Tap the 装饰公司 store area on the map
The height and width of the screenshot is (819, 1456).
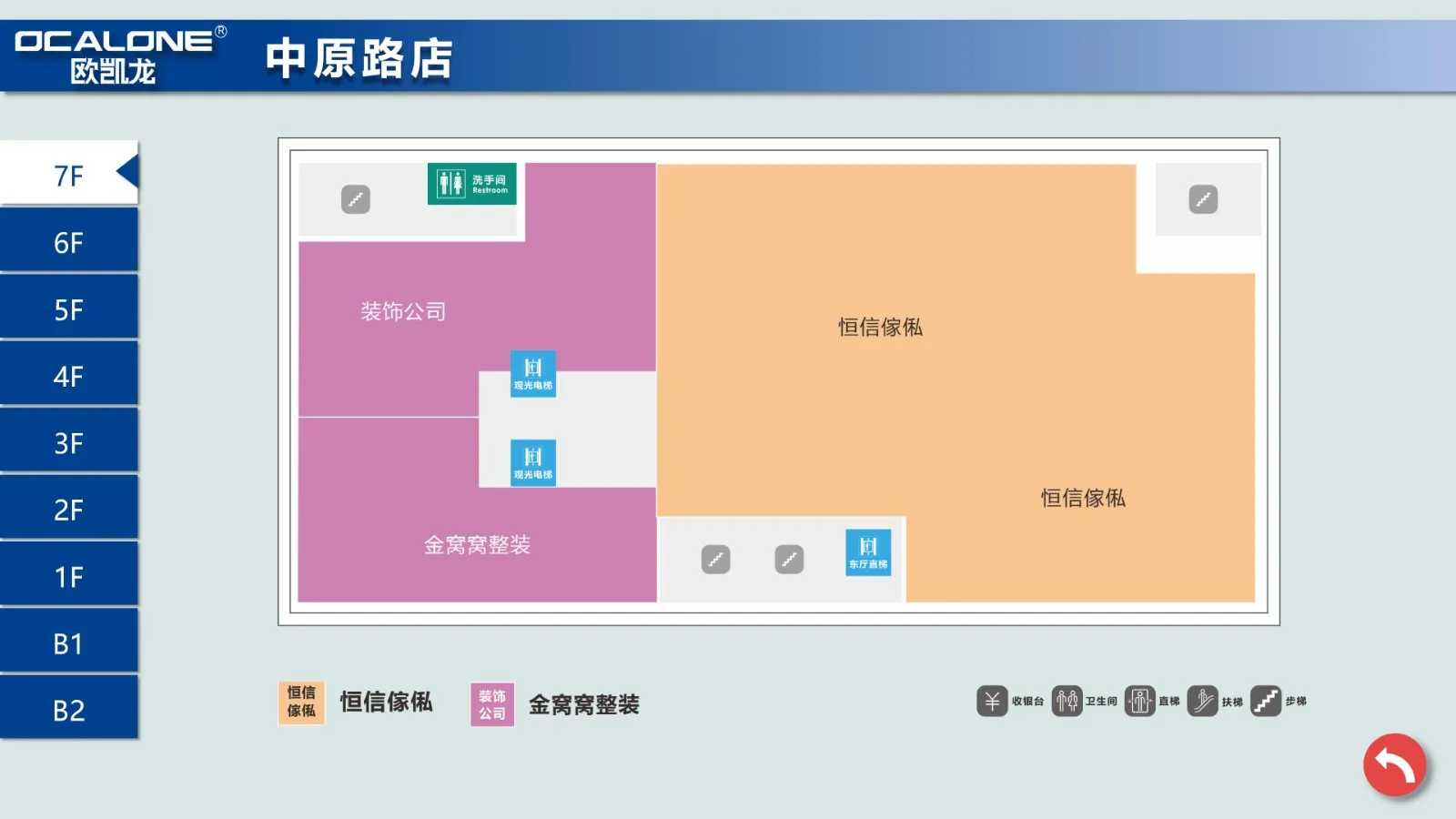[x=403, y=312]
